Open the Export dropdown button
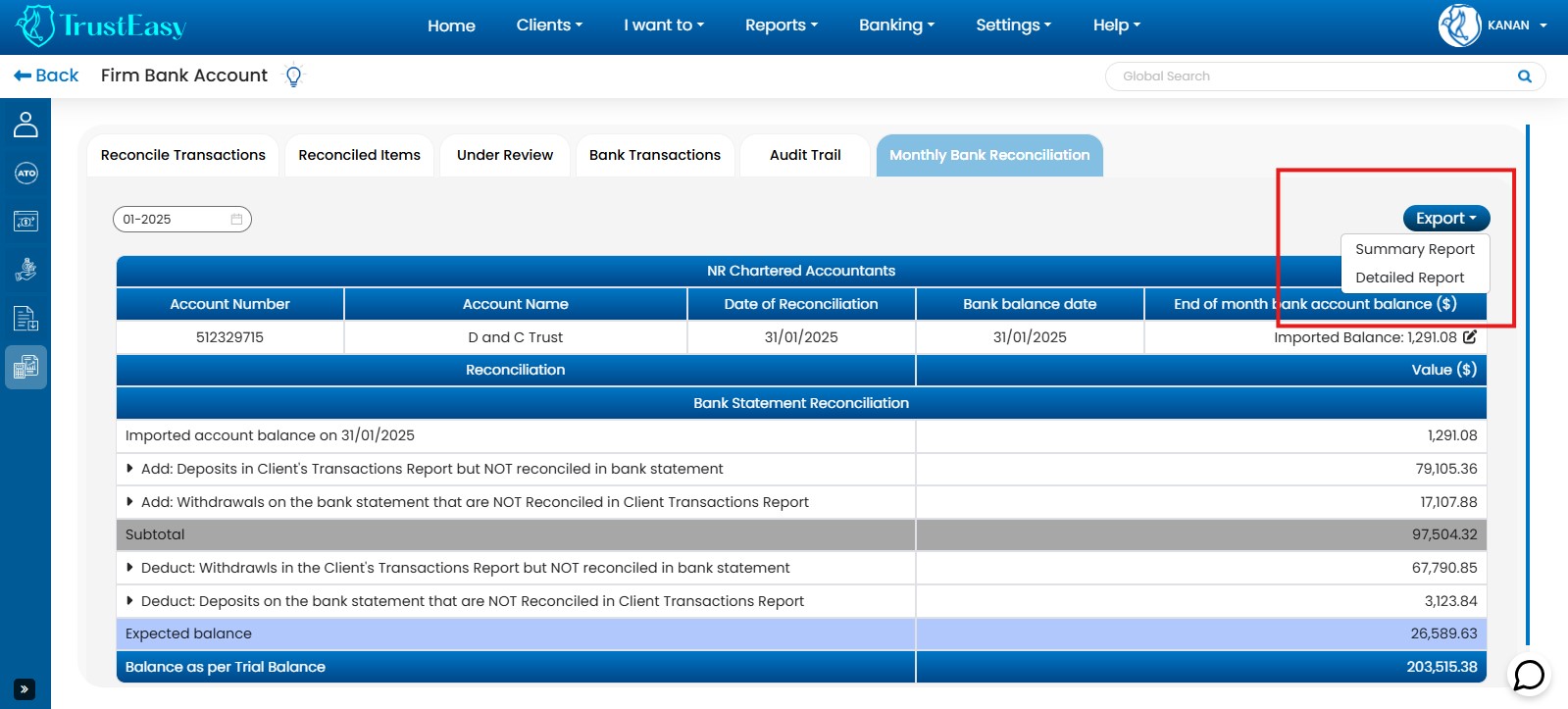This screenshot has width=1568, height=709. (x=1445, y=219)
